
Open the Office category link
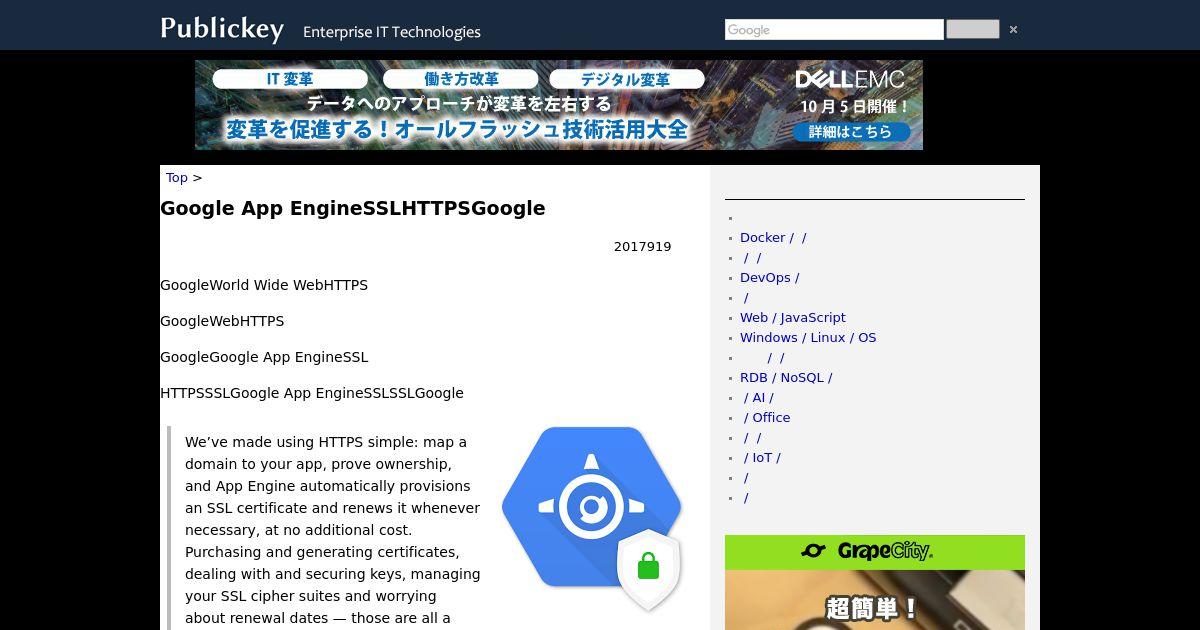767,417
